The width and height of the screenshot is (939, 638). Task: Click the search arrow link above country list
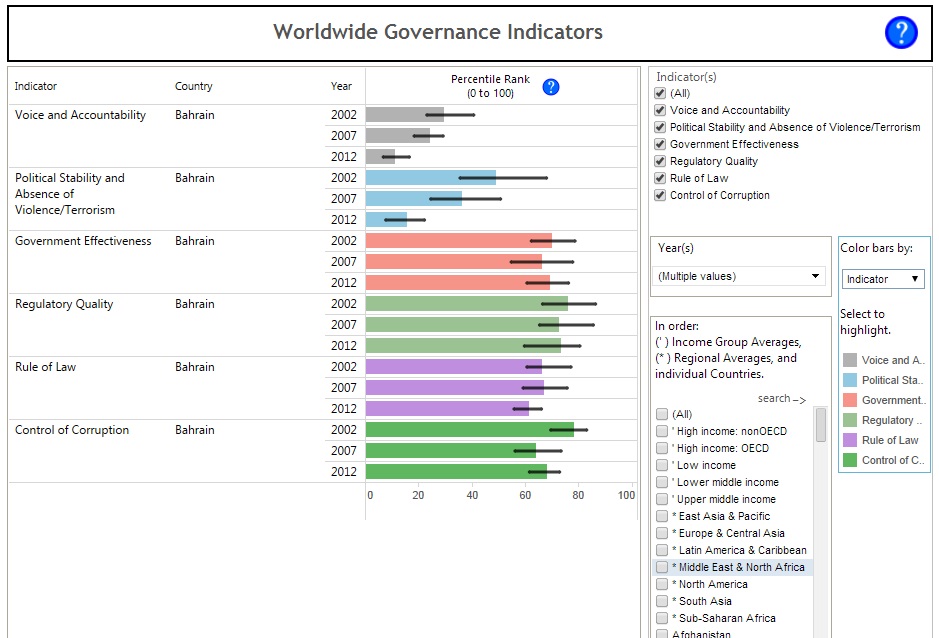point(781,399)
